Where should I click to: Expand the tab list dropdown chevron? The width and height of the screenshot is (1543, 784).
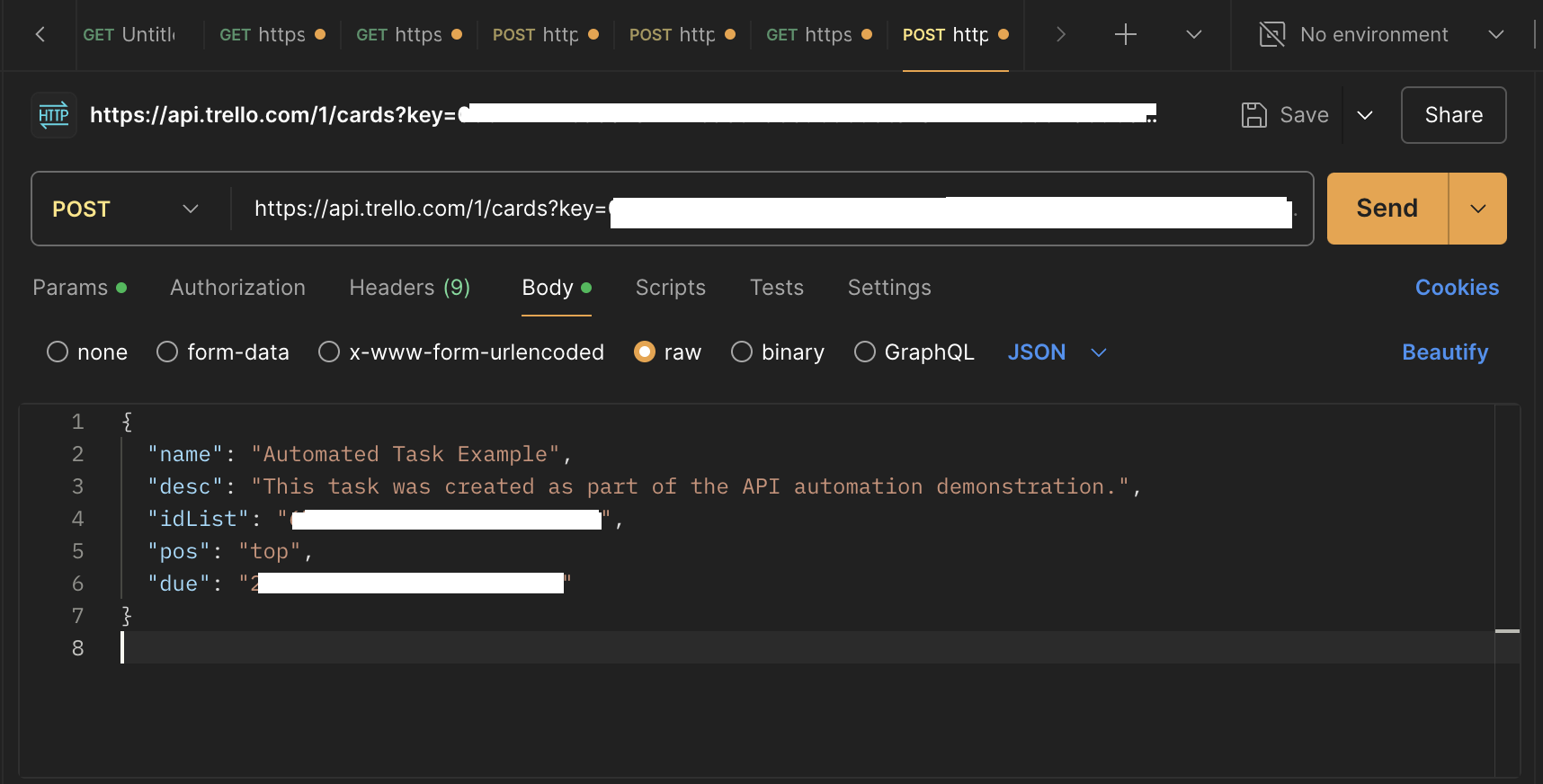pyautogui.click(x=1194, y=35)
